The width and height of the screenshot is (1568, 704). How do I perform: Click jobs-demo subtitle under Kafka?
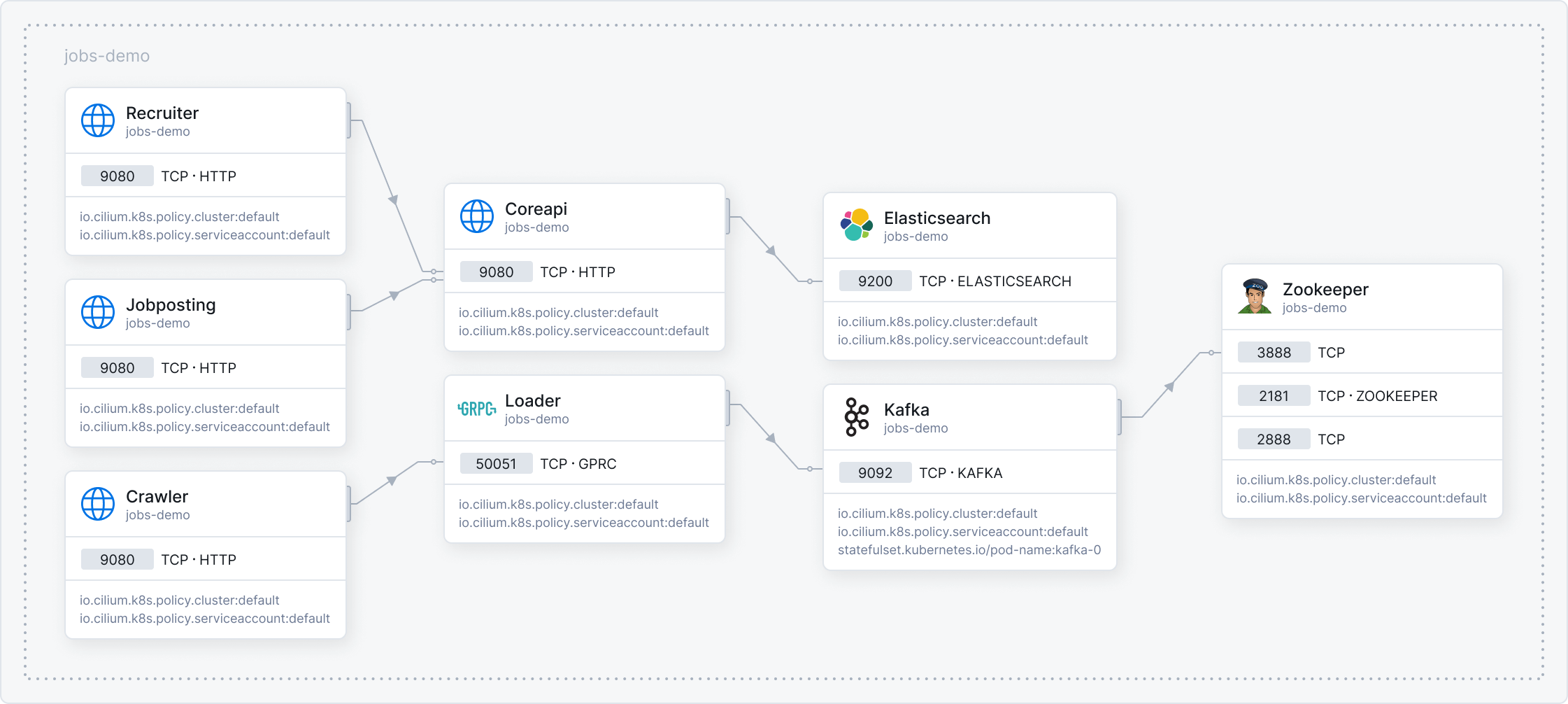(x=915, y=428)
